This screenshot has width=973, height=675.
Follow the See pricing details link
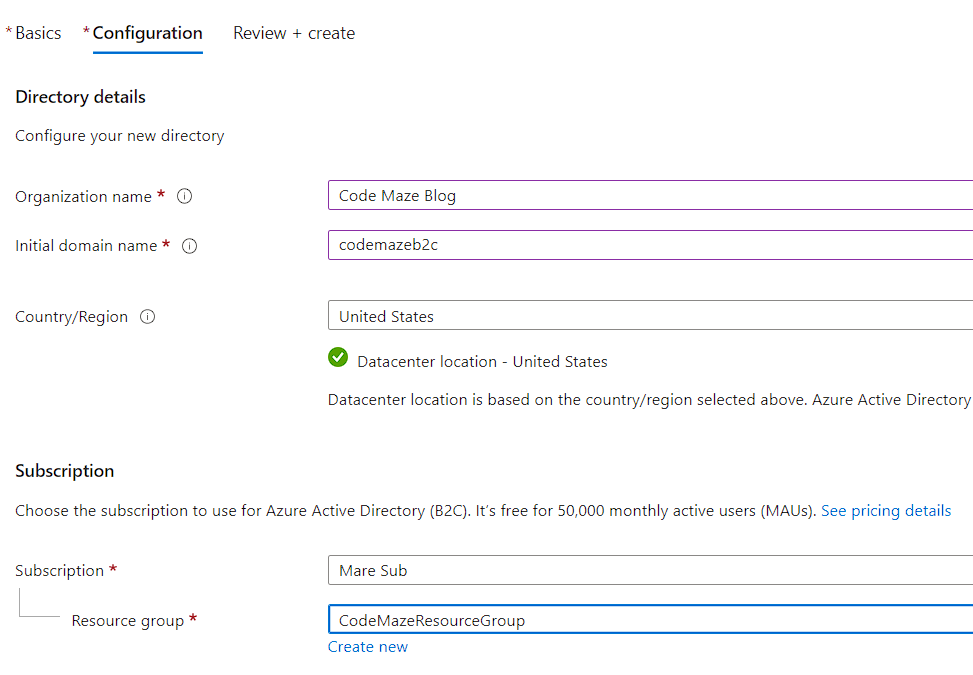886,511
